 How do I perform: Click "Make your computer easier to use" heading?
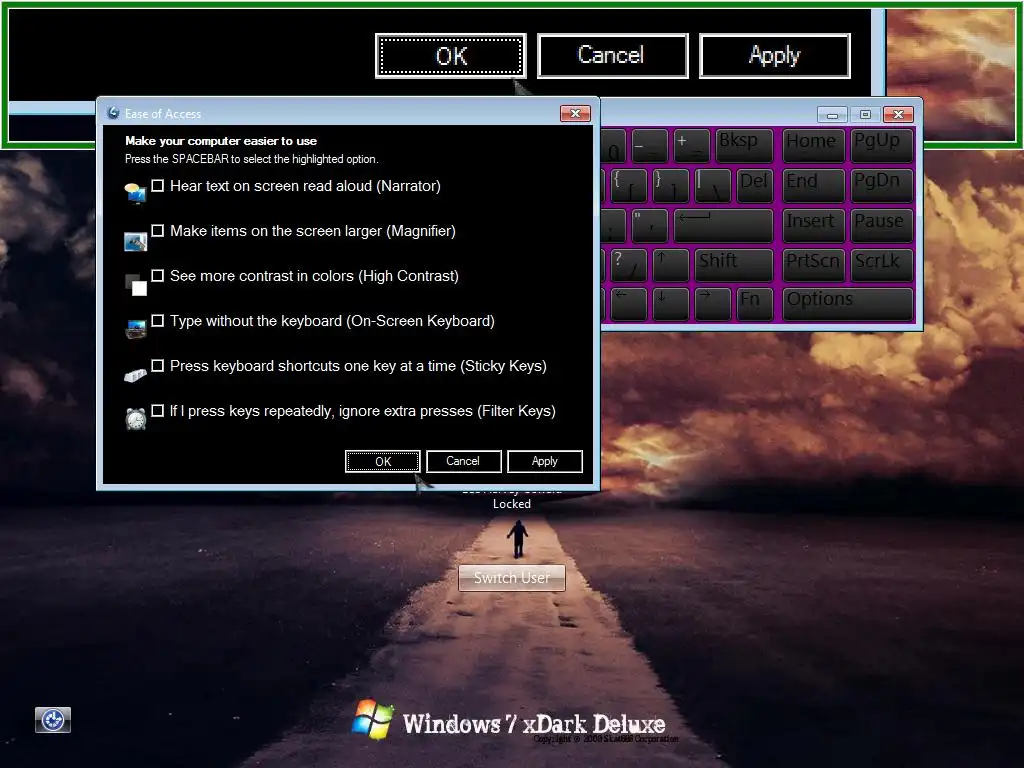[x=221, y=141]
